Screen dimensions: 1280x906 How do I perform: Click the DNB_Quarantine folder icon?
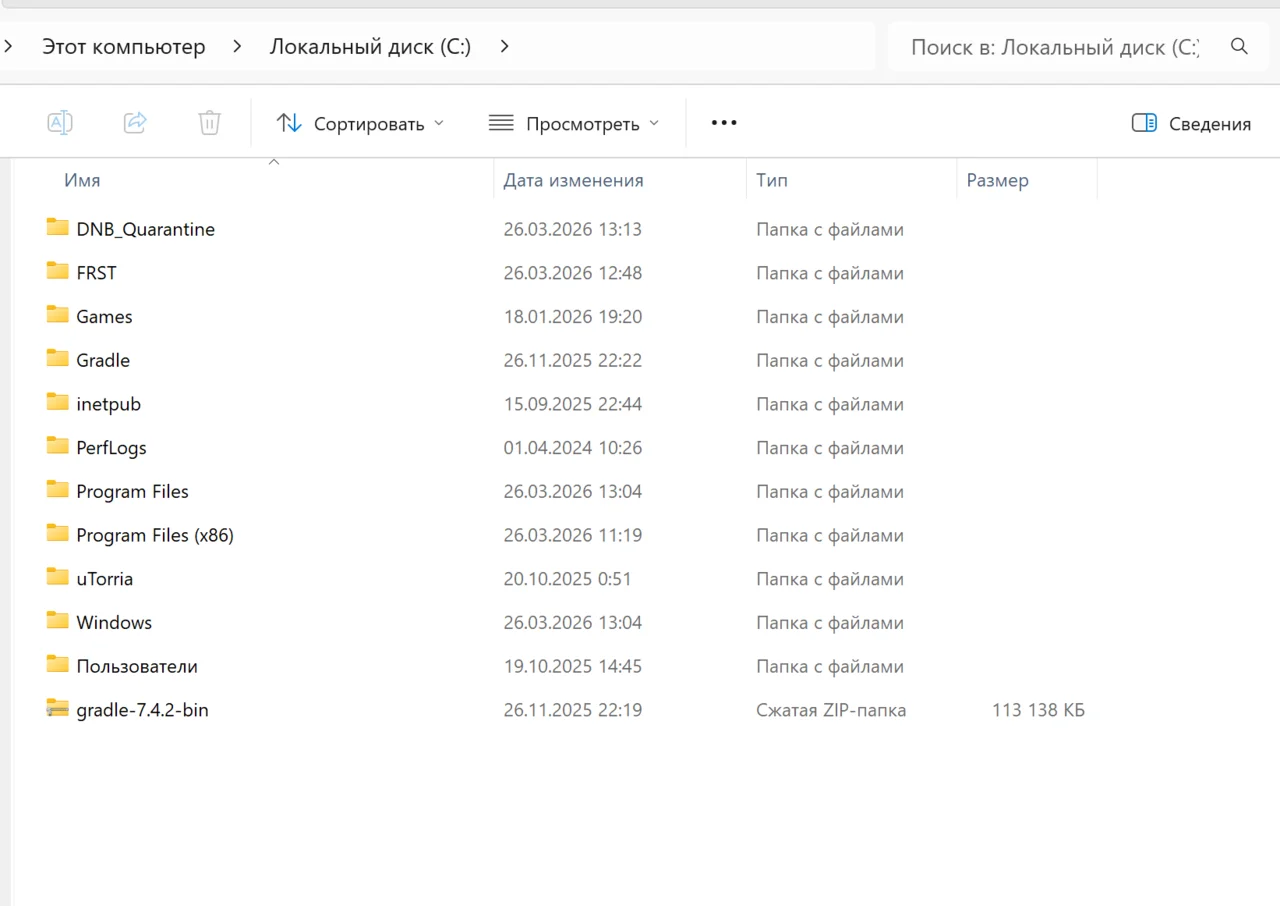(58, 228)
